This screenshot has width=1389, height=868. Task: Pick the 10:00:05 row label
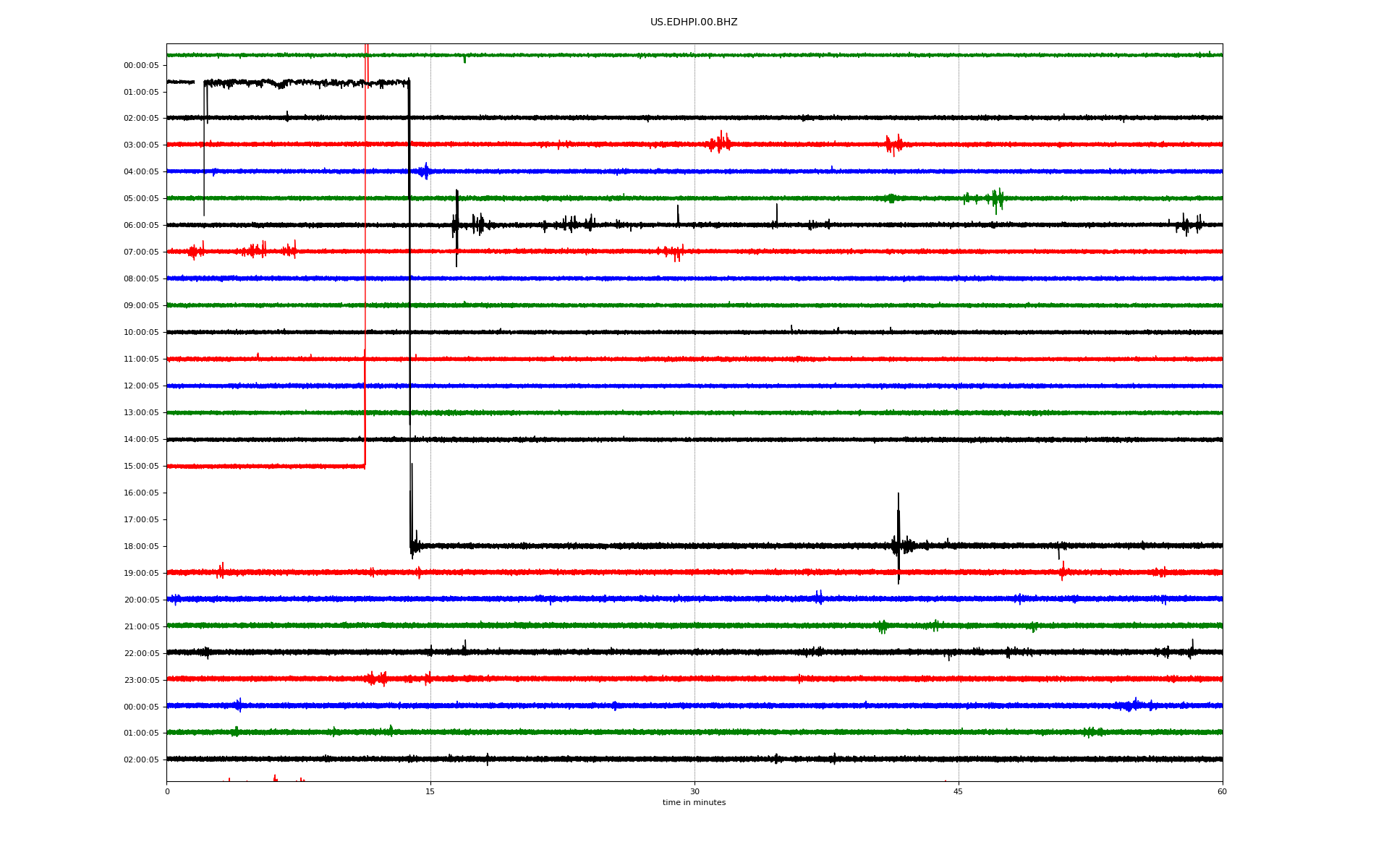click(x=141, y=333)
